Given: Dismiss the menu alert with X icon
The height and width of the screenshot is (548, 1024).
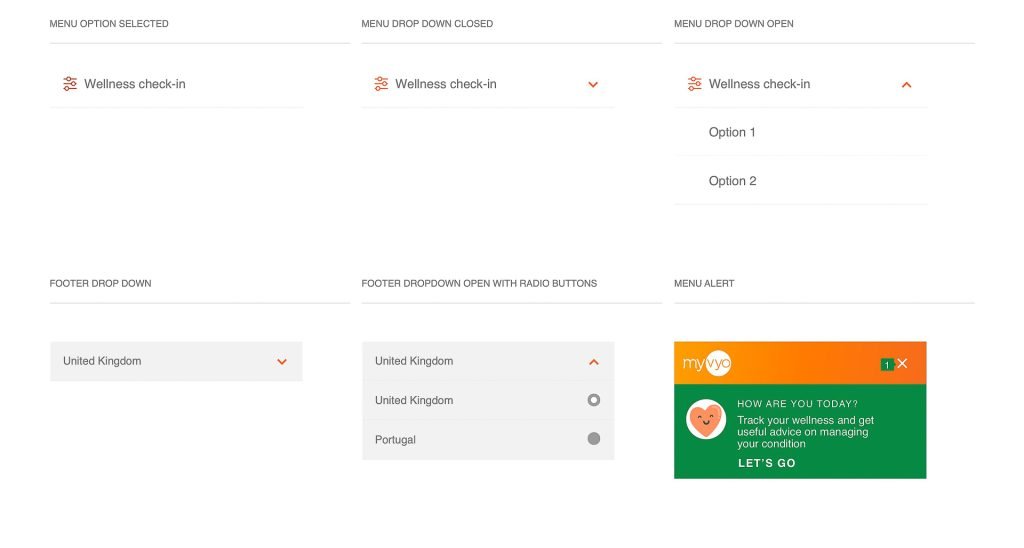Looking at the screenshot, I should tap(902, 363).
